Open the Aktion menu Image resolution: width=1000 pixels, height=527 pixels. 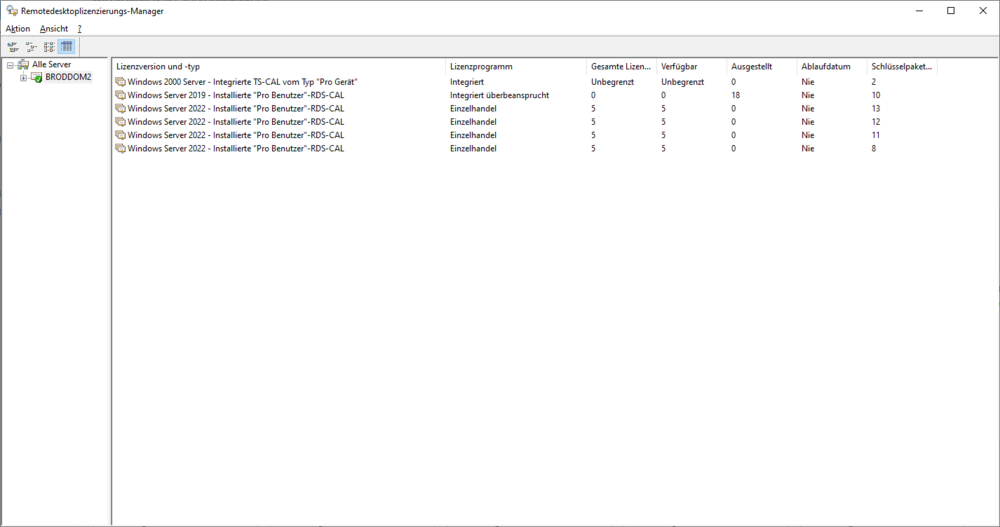pyautogui.click(x=18, y=29)
